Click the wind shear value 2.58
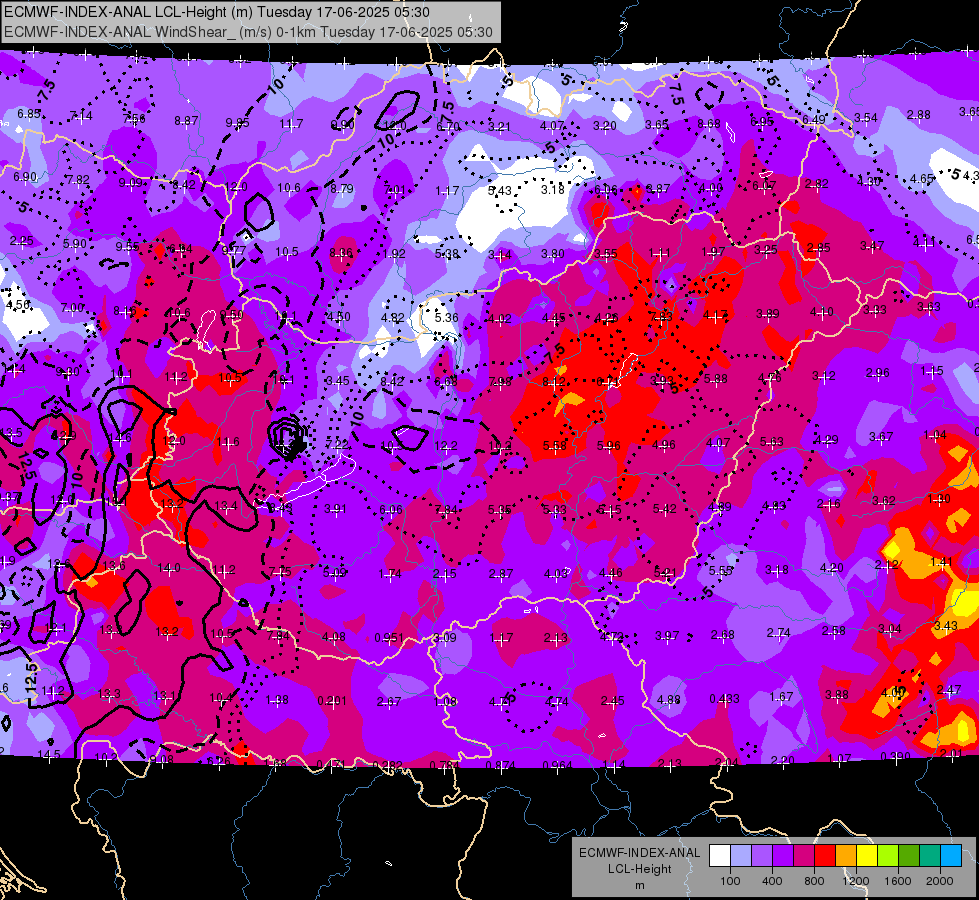979x900 pixels. [834, 630]
